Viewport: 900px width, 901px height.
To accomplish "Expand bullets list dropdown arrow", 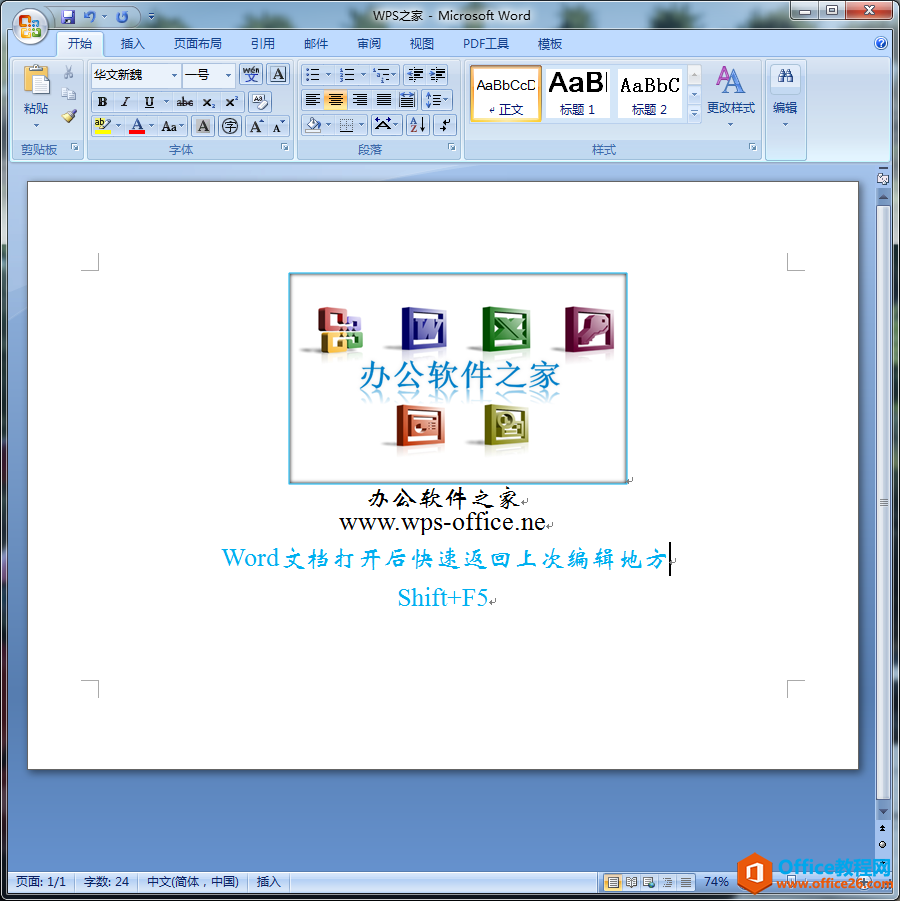I will [328, 75].
